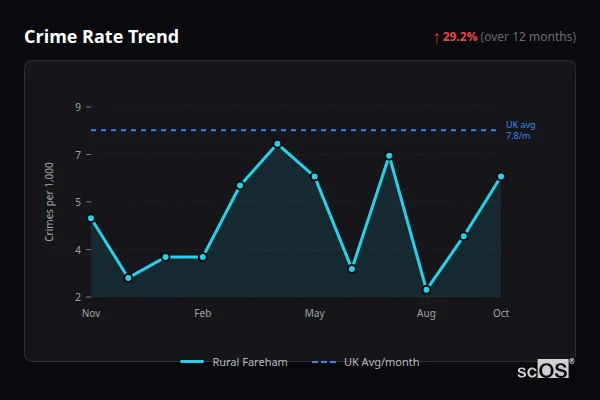Viewport: 600px width, 400px height.
Task: Click the dashed UK average line
Action: [294, 130]
